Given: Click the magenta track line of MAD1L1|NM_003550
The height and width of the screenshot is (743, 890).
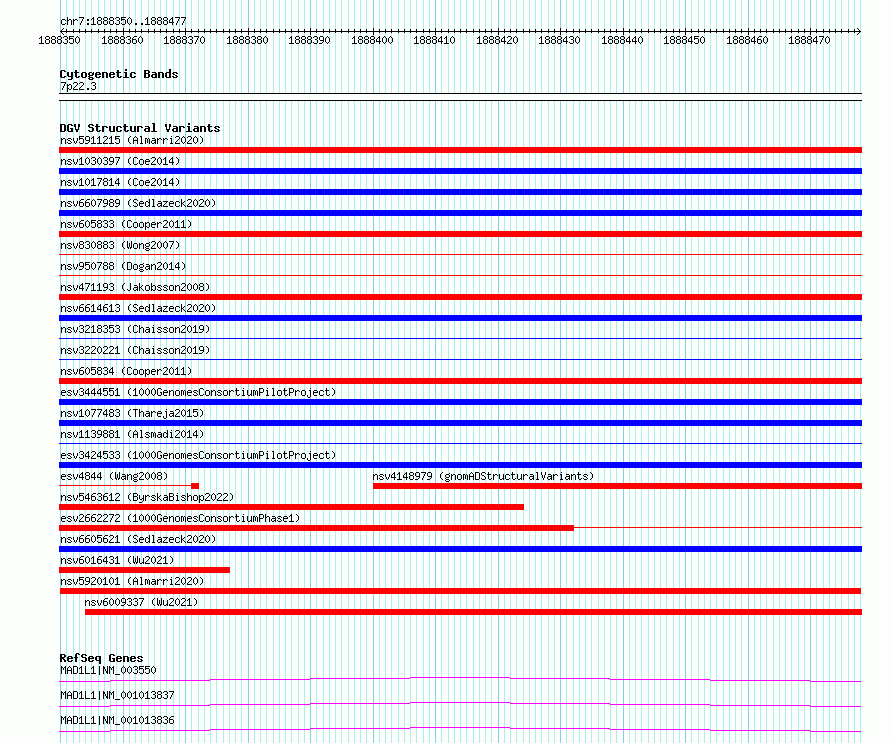Looking at the screenshot, I should 460,679.
